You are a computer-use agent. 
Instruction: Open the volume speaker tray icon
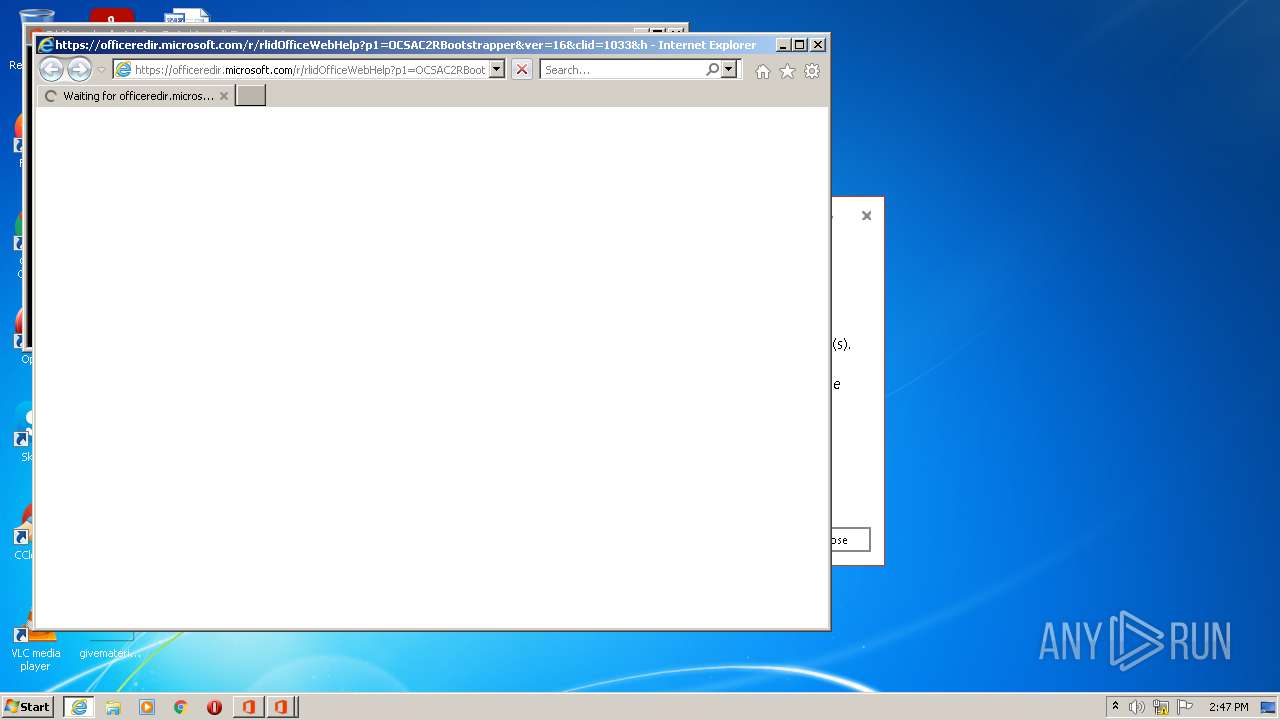[x=1137, y=707]
